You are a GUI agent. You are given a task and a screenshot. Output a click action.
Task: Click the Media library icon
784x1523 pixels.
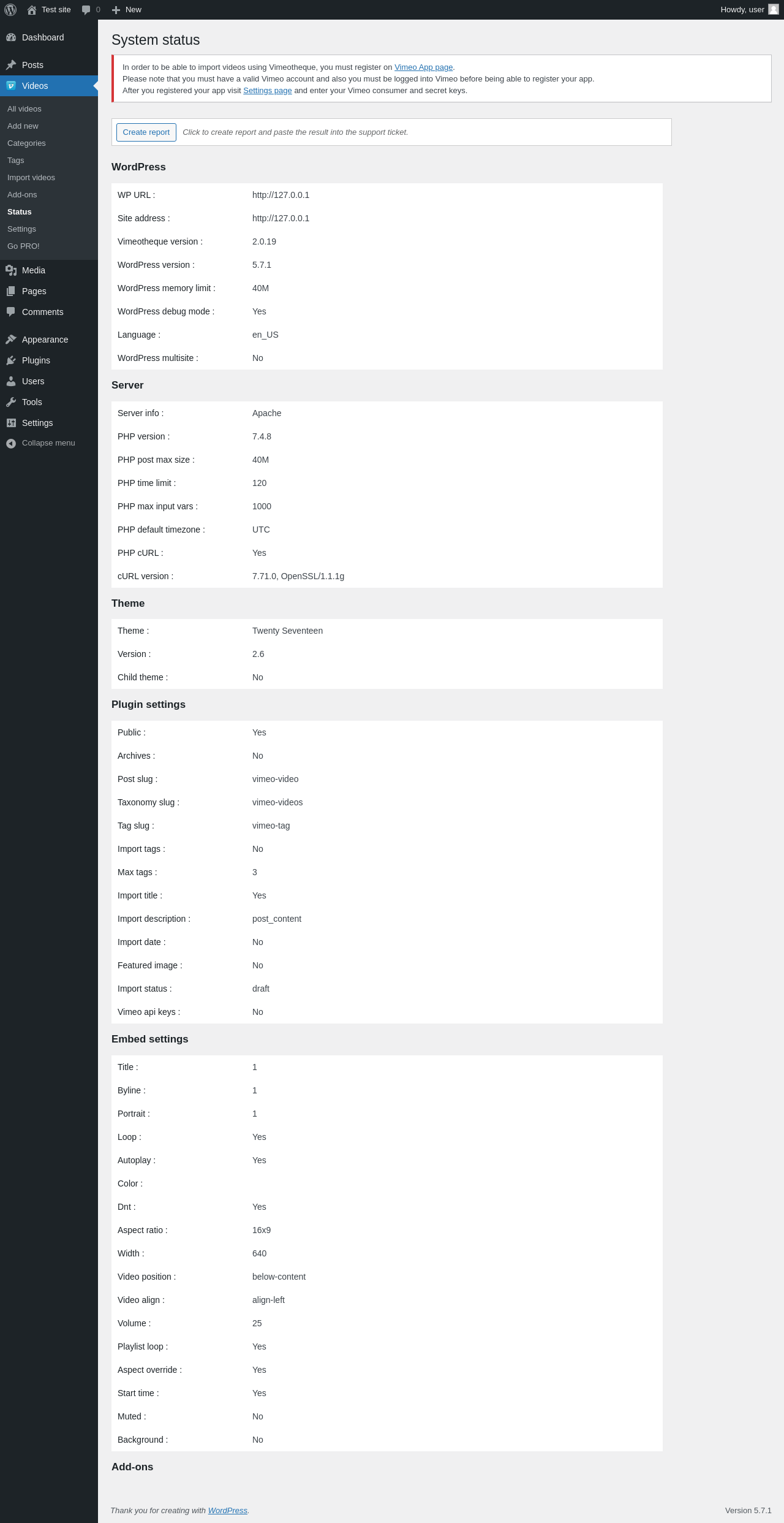(x=11, y=270)
